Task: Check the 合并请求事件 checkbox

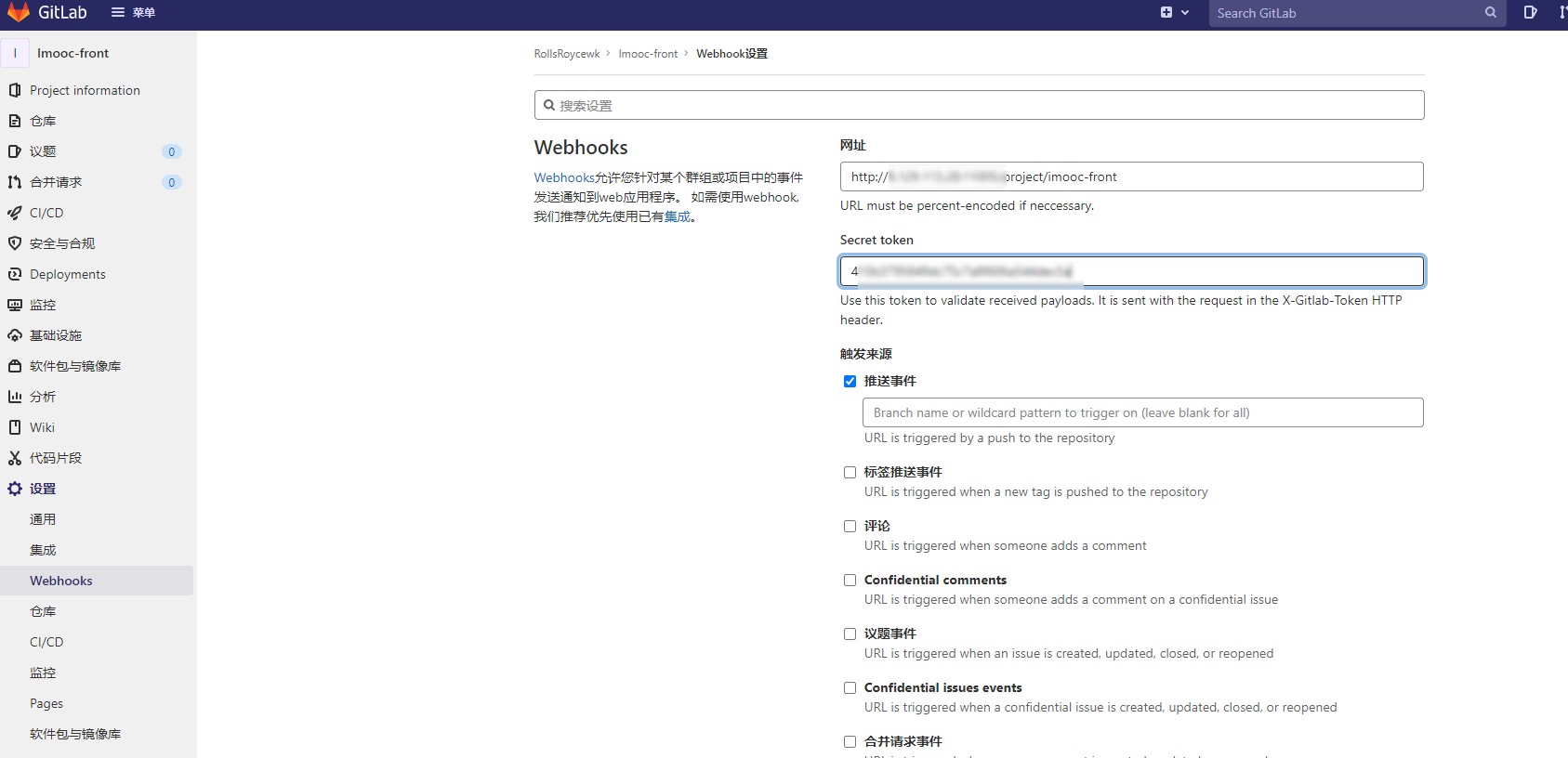Action: [850, 741]
